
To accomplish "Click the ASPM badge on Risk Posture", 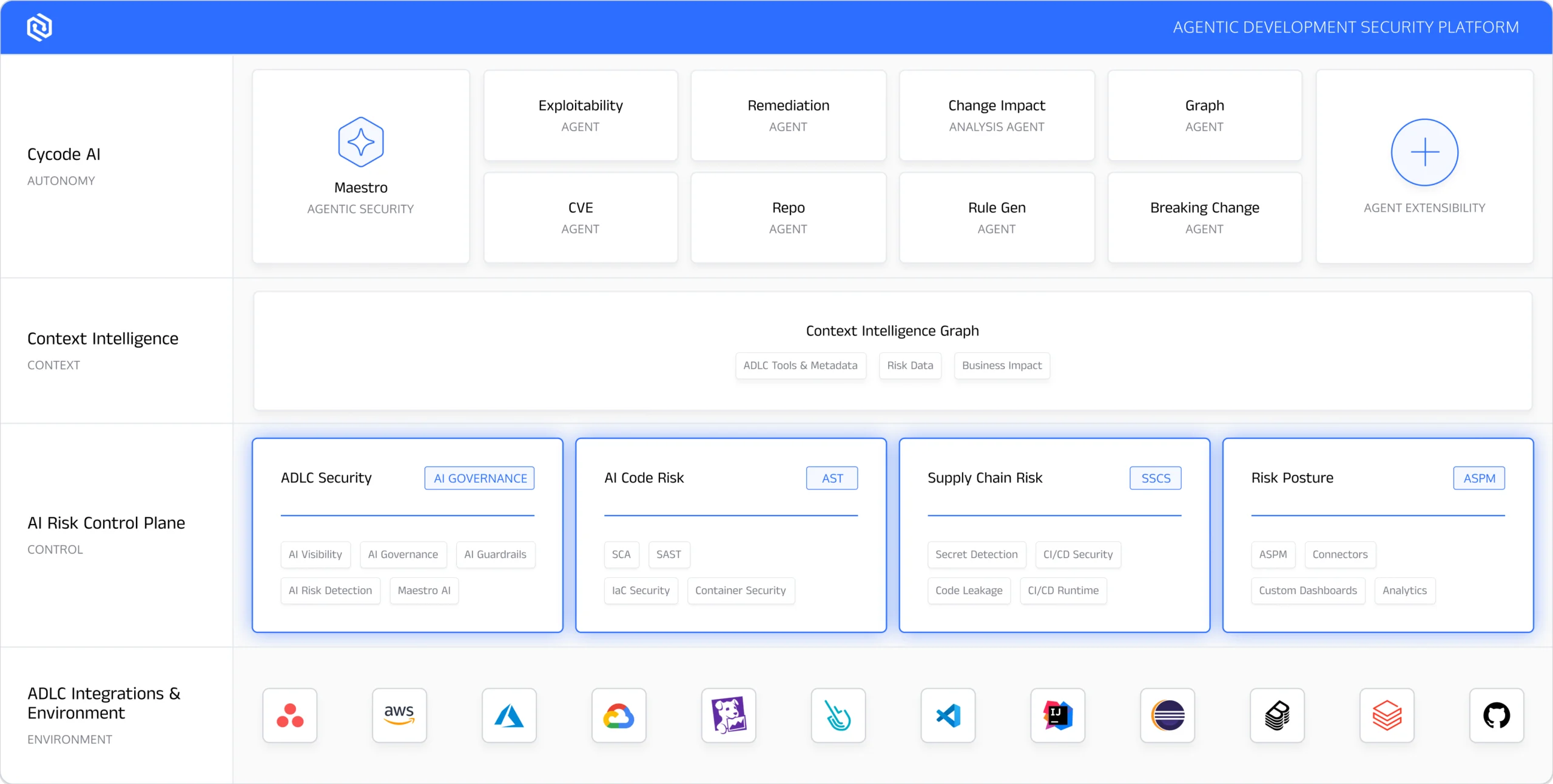I will [1479, 478].
